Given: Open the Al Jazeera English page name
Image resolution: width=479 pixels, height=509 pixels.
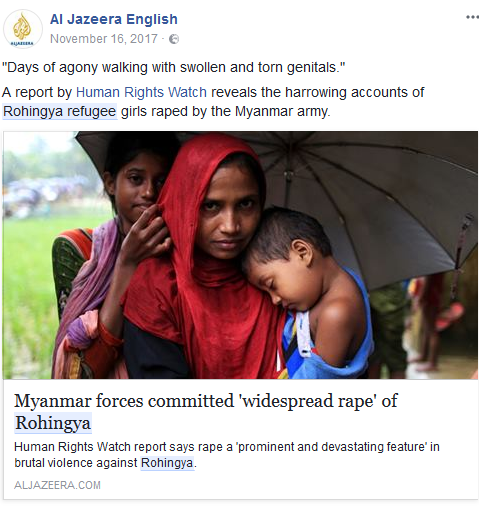Looking at the screenshot, I should coord(114,19).
